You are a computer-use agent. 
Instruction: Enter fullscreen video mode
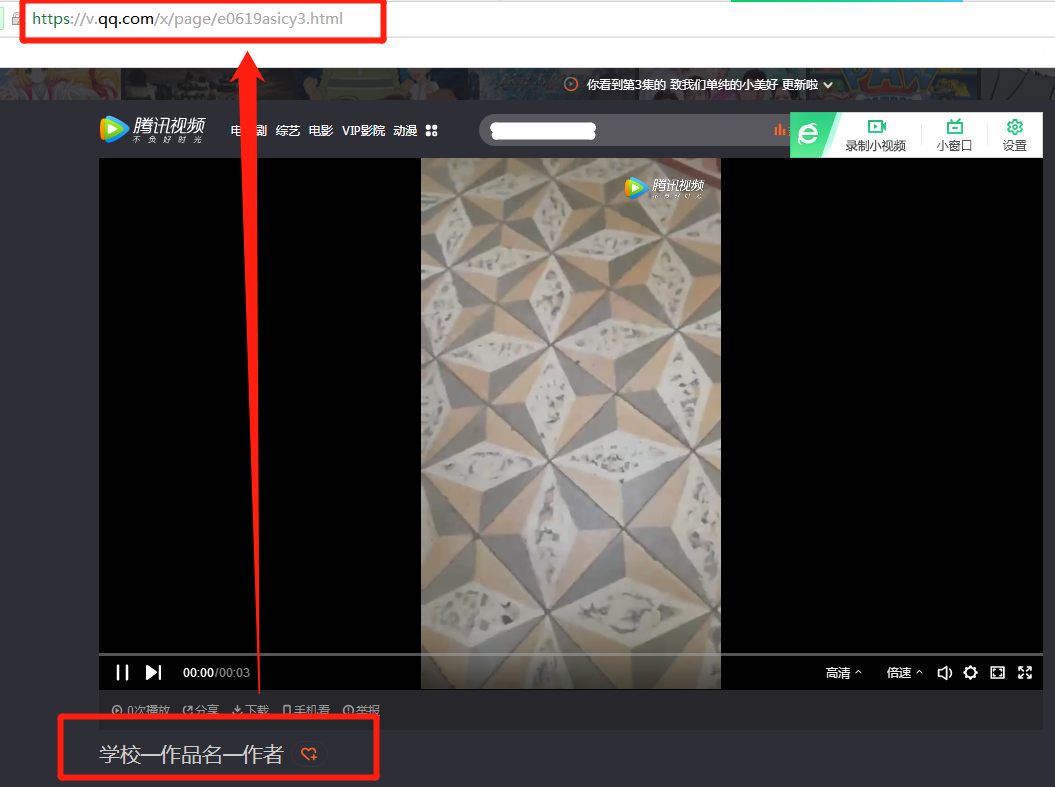click(x=1024, y=673)
